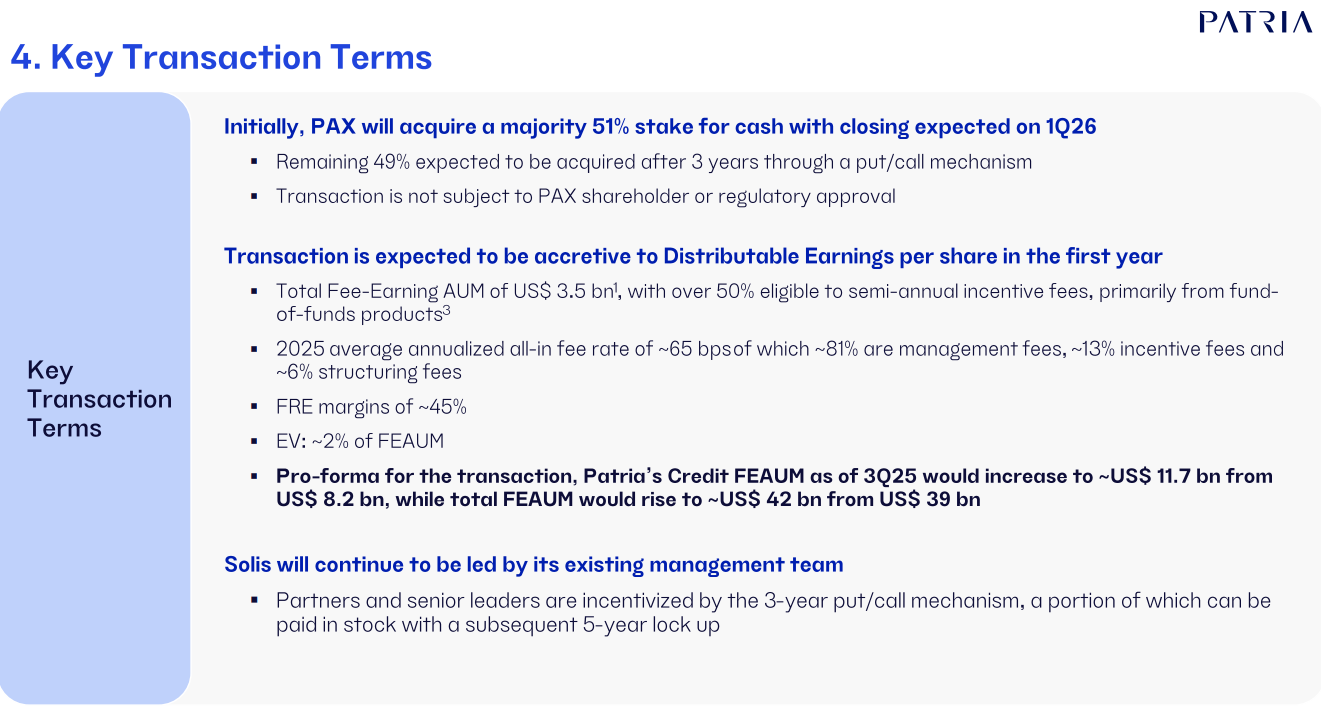Select the Distributable Earnings accretive heading

693,256
